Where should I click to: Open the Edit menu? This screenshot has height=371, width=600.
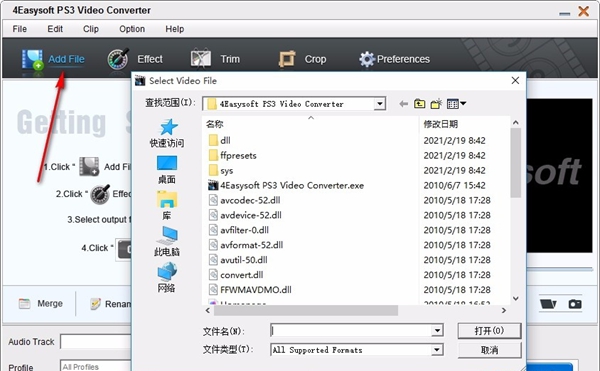click(55, 29)
